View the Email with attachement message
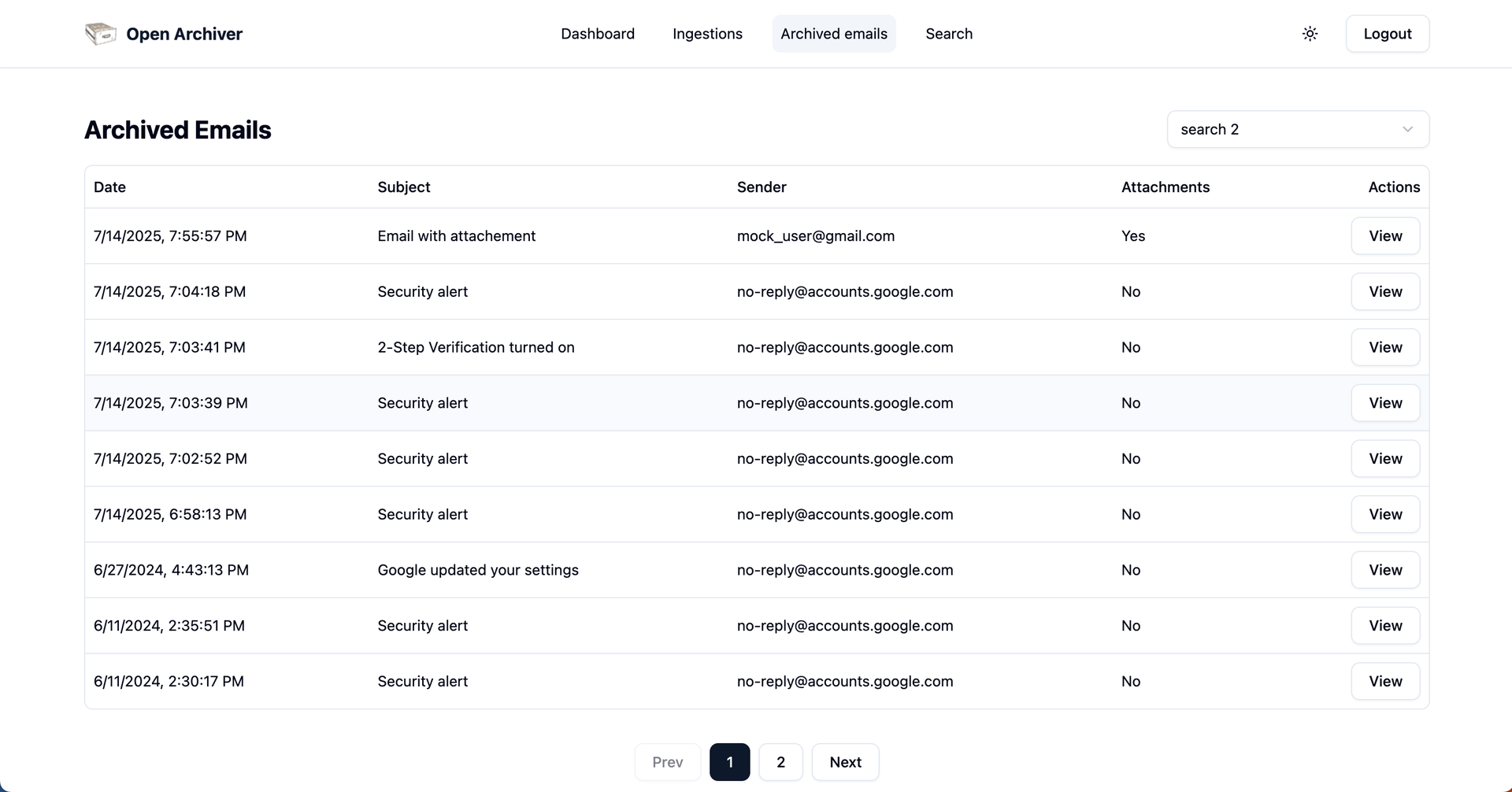1512x792 pixels. tap(1385, 236)
